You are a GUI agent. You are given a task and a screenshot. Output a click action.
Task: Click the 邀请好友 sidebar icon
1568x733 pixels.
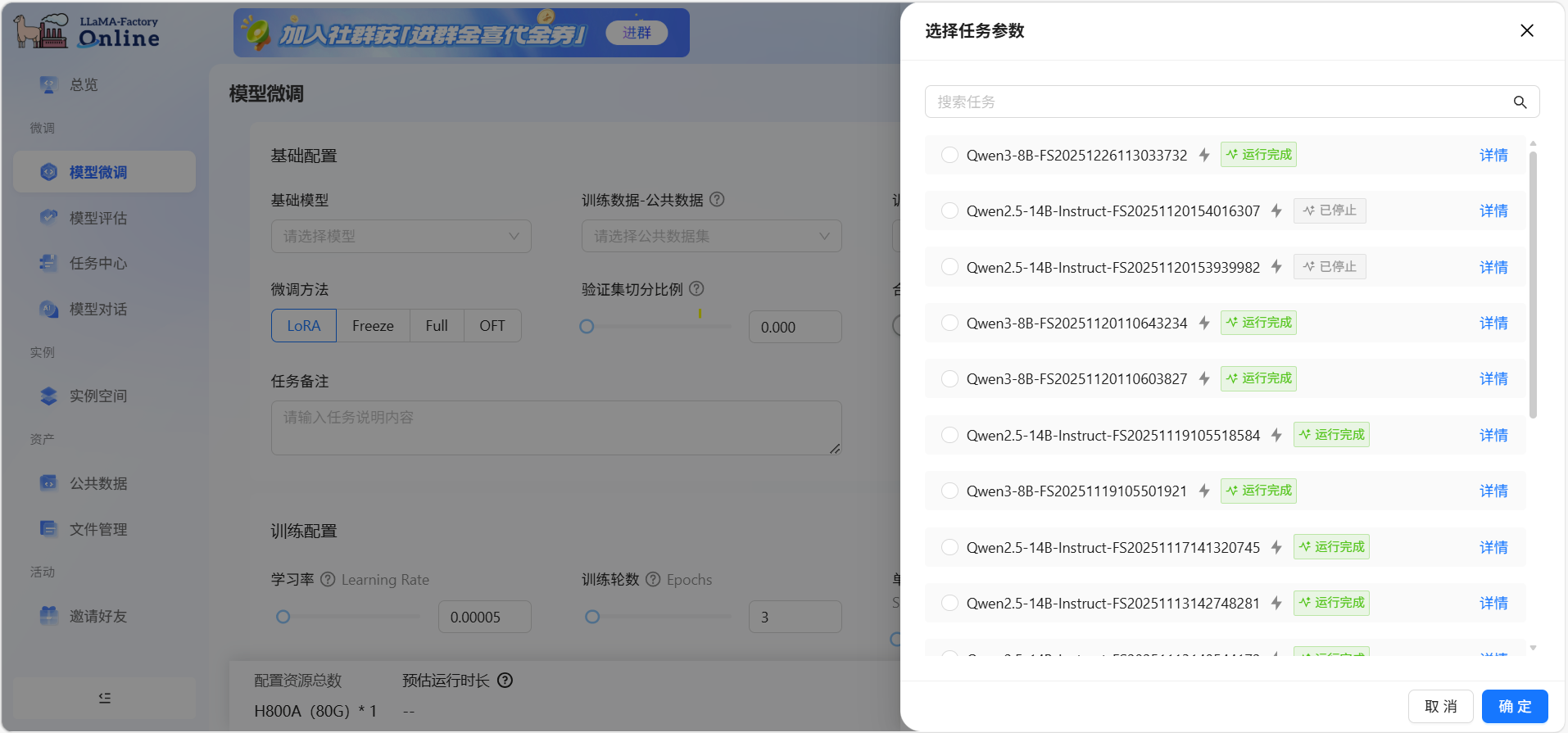tap(49, 616)
